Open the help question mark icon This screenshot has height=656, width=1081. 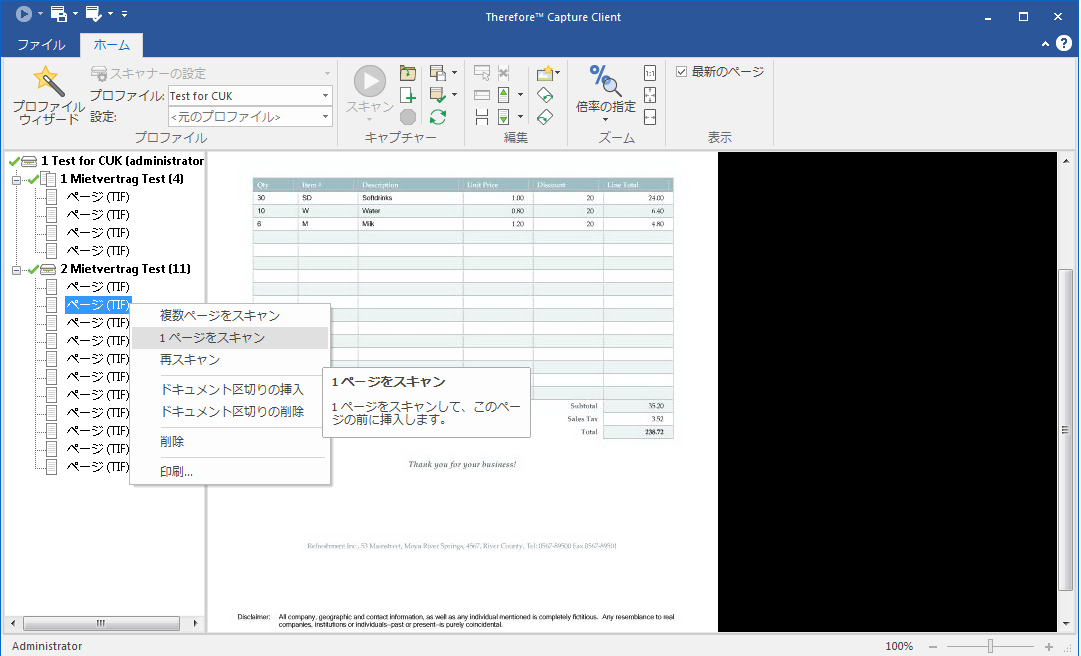(1064, 43)
